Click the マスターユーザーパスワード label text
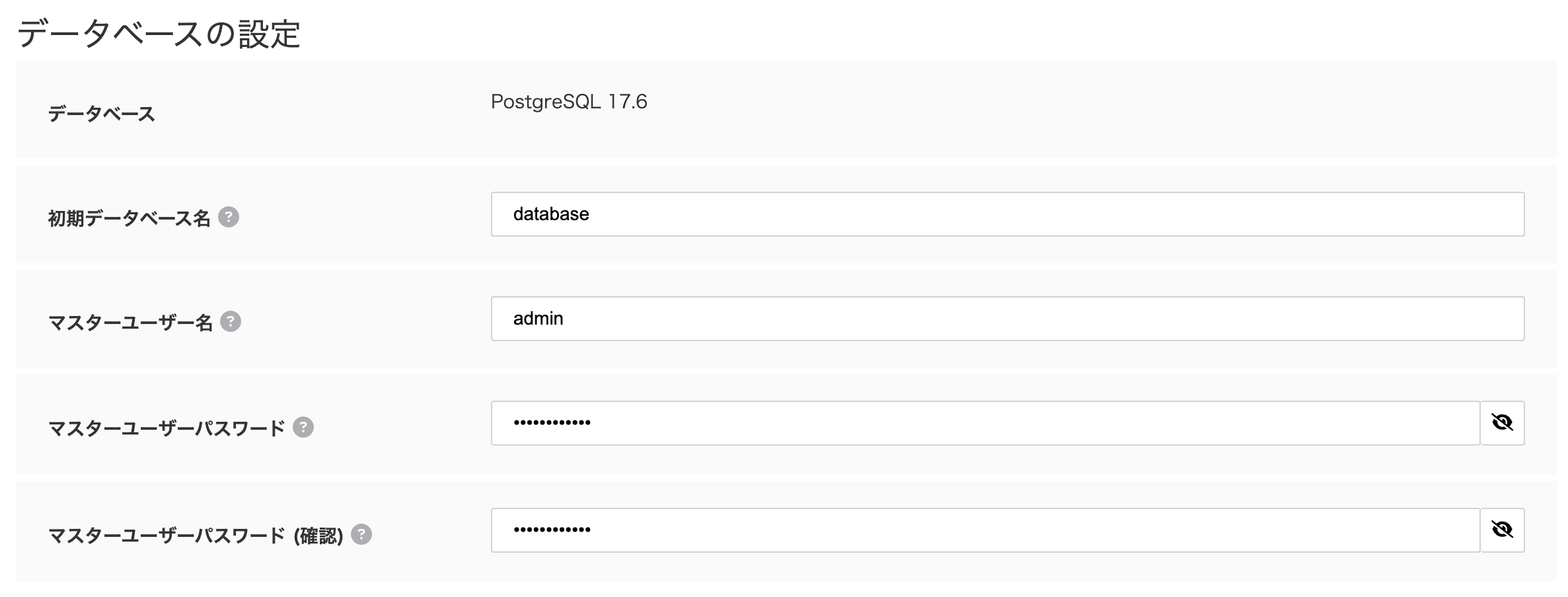The image size is (1568, 597). (x=167, y=428)
